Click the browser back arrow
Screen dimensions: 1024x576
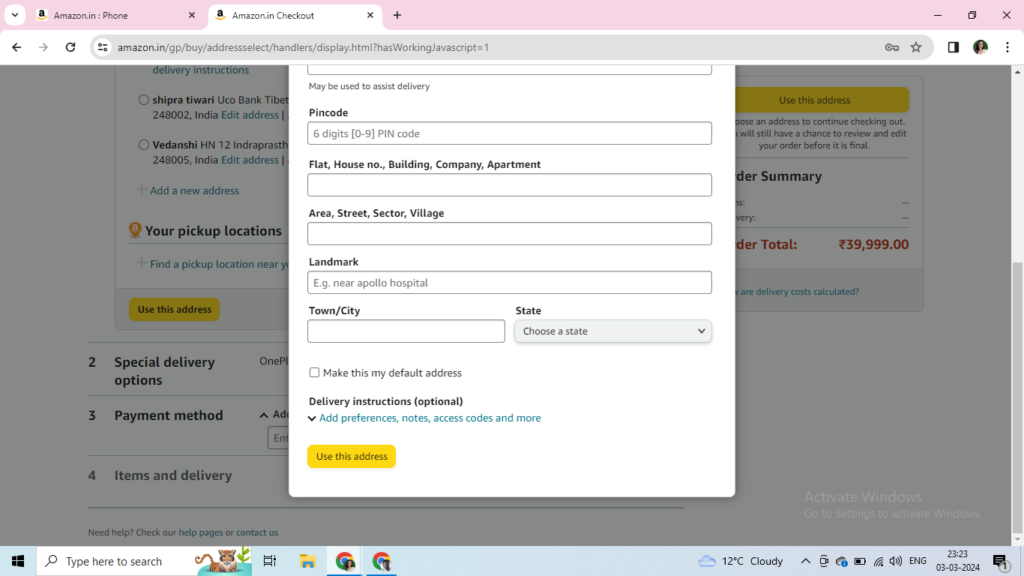(16, 47)
